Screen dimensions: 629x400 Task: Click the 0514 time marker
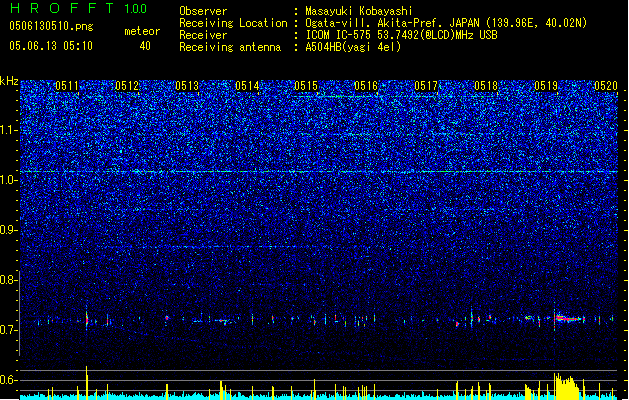247,86
